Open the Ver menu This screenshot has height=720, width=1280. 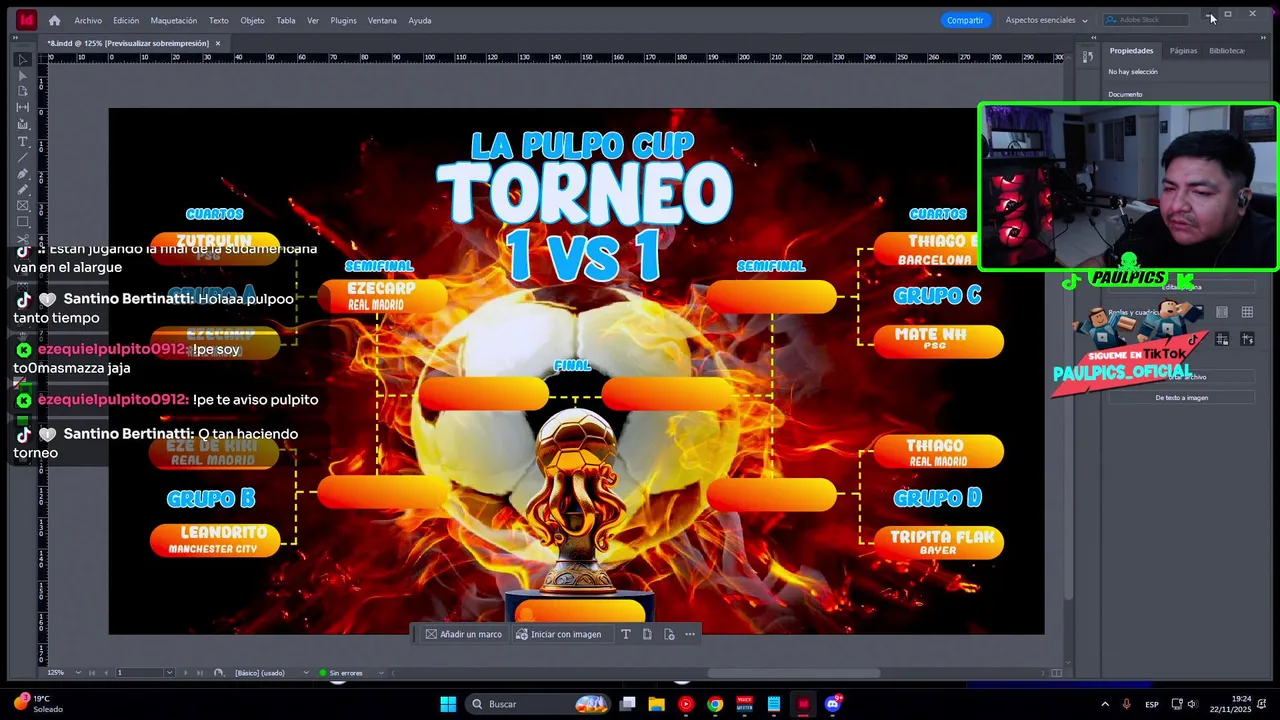[313, 20]
